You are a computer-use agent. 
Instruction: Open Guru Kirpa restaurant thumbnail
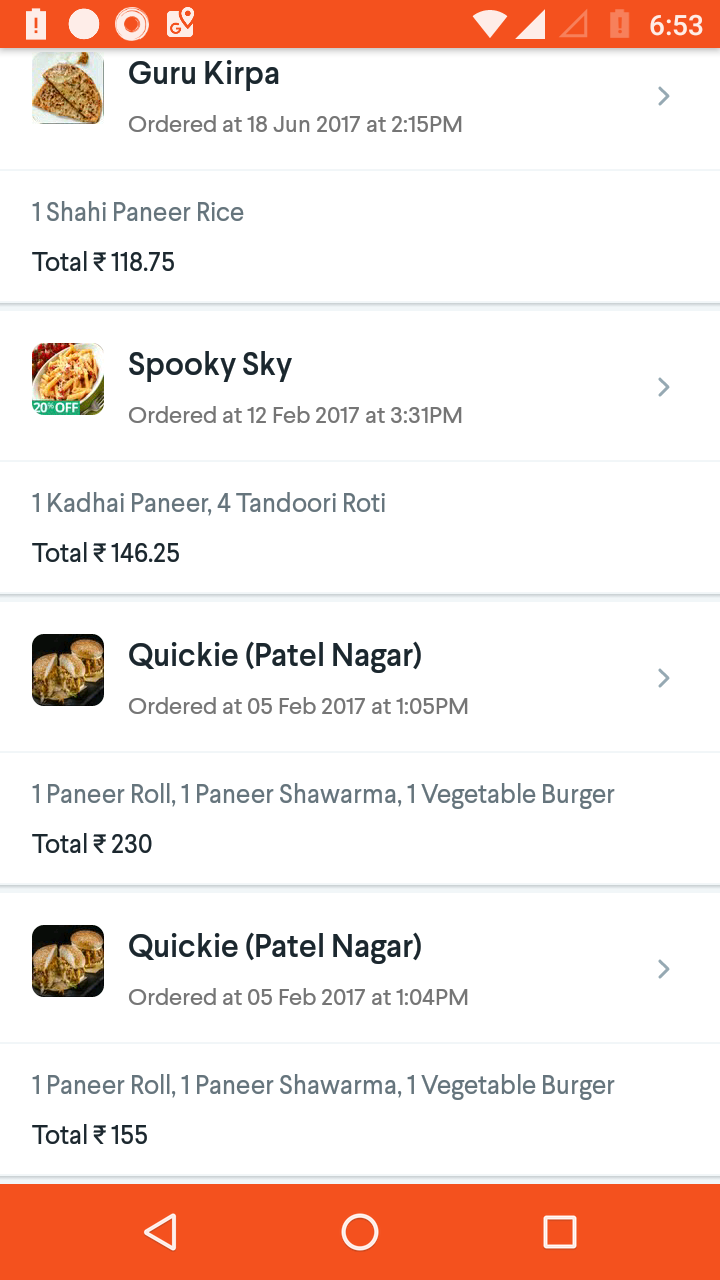(x=68, y=88)
